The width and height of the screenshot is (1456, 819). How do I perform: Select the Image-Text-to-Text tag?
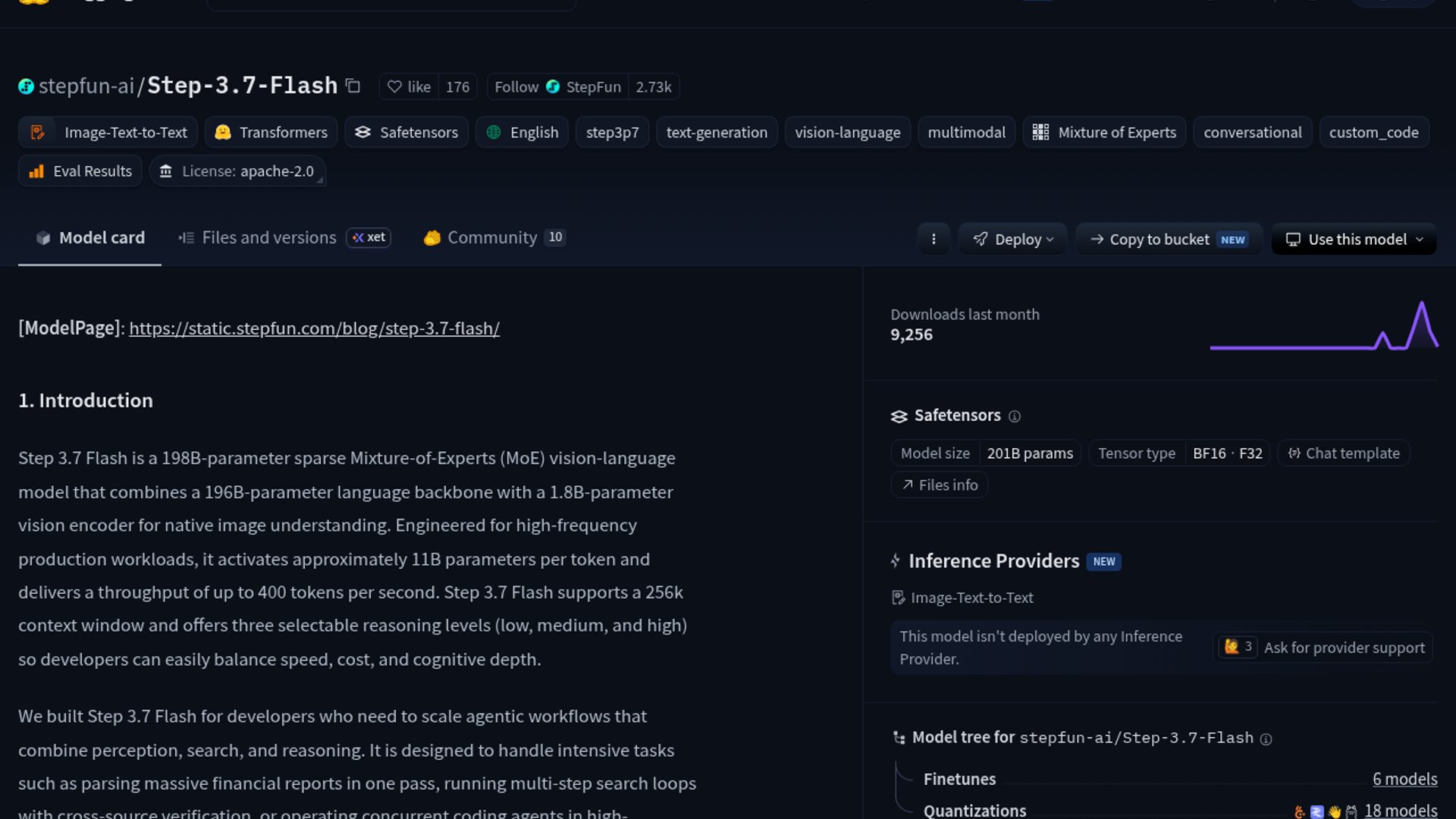(x=108, y=132)
